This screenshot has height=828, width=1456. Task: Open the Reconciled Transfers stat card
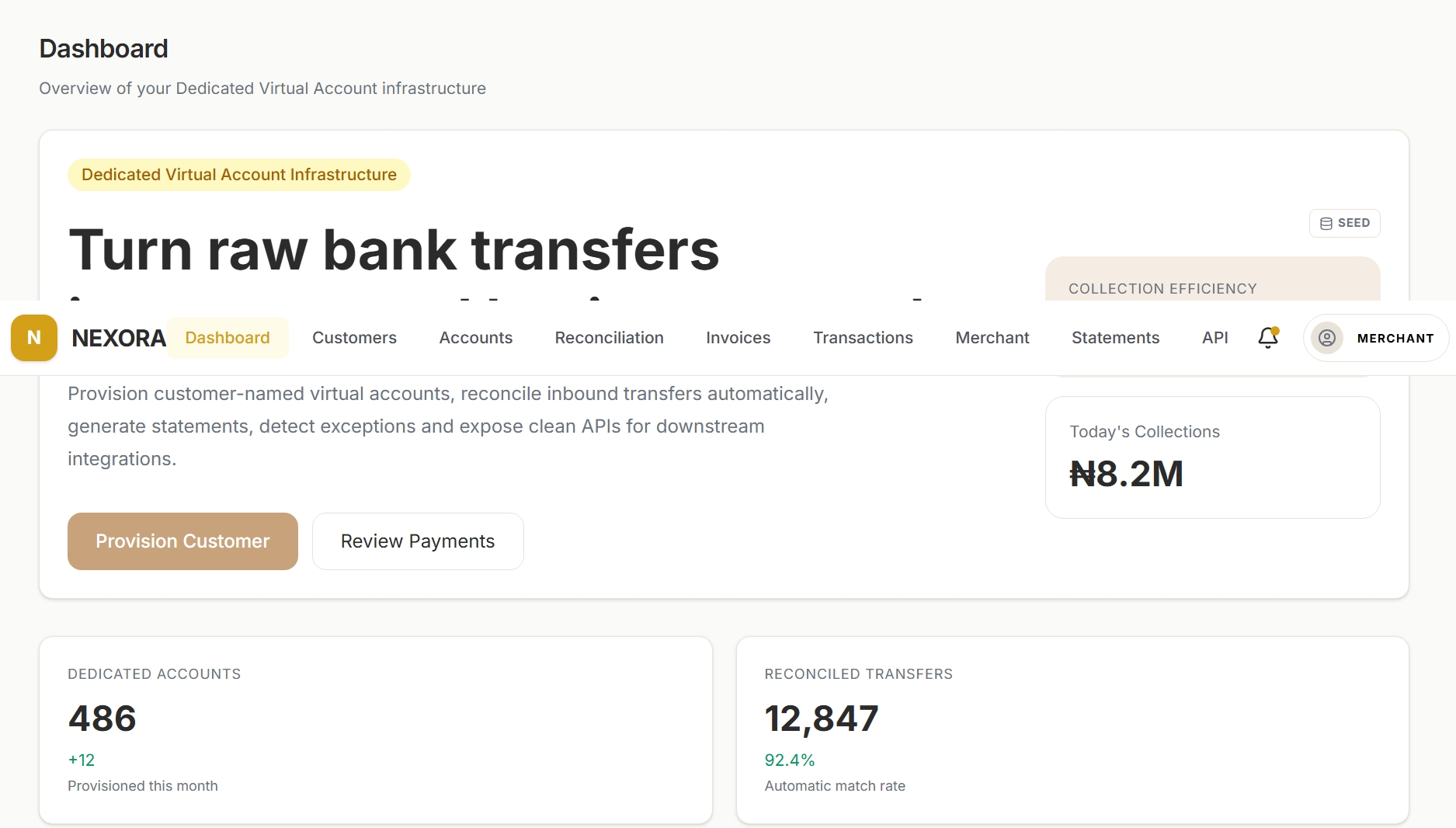click(x=1072, y=730)
